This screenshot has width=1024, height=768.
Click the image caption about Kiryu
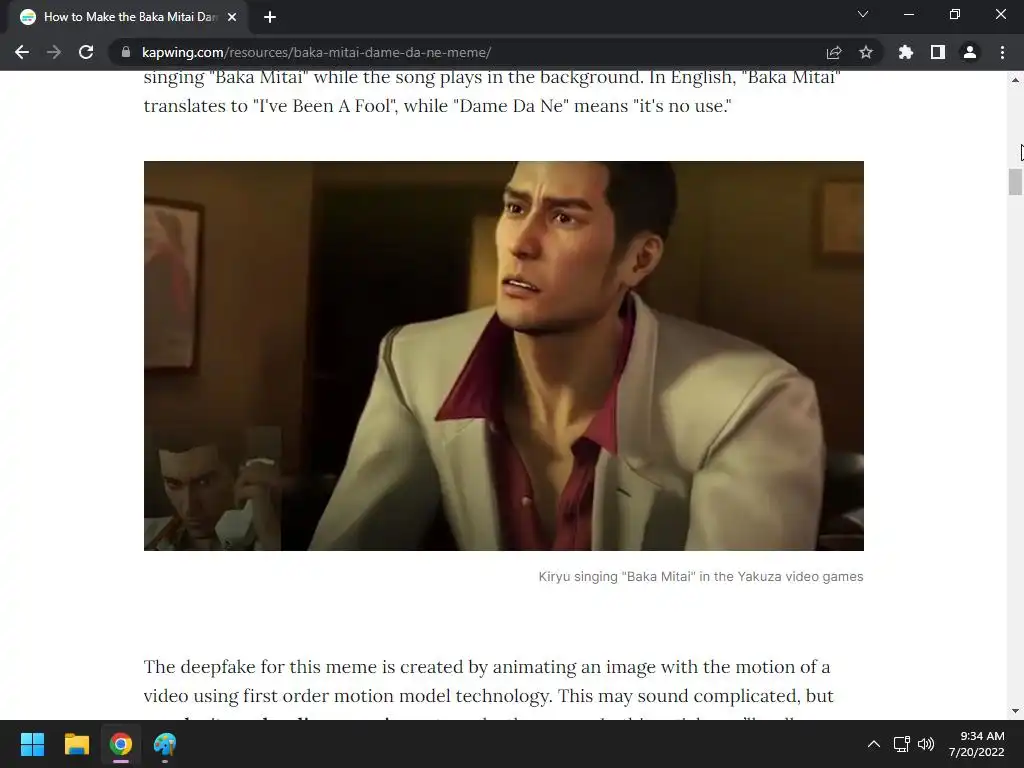coord(701,577)
